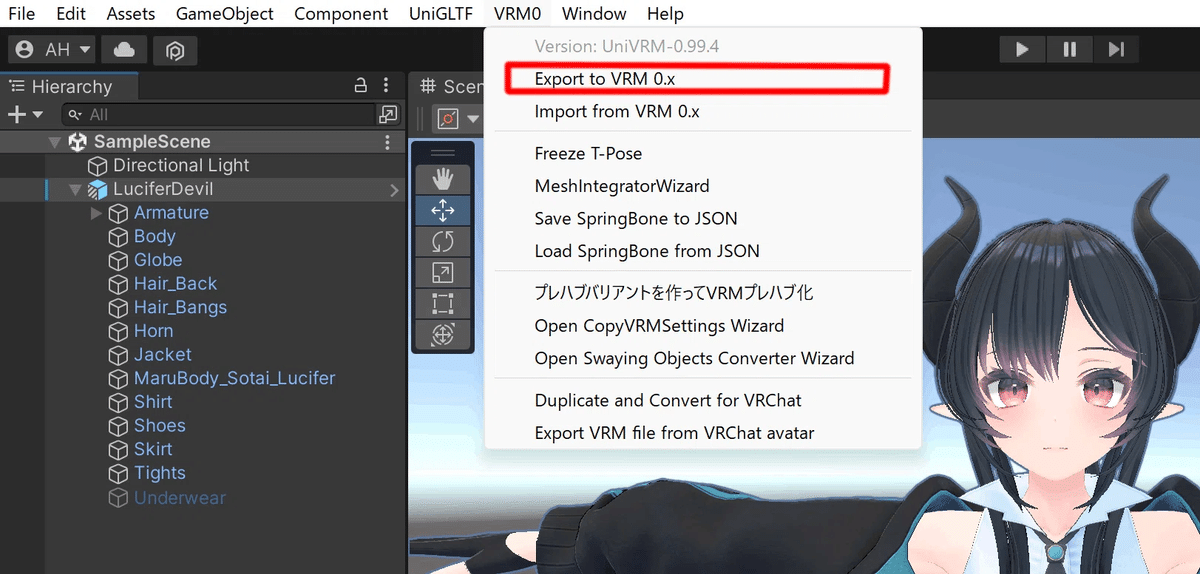Select the Rotate tool
Screen dimensions: 1200x574
tap(443, 241)
